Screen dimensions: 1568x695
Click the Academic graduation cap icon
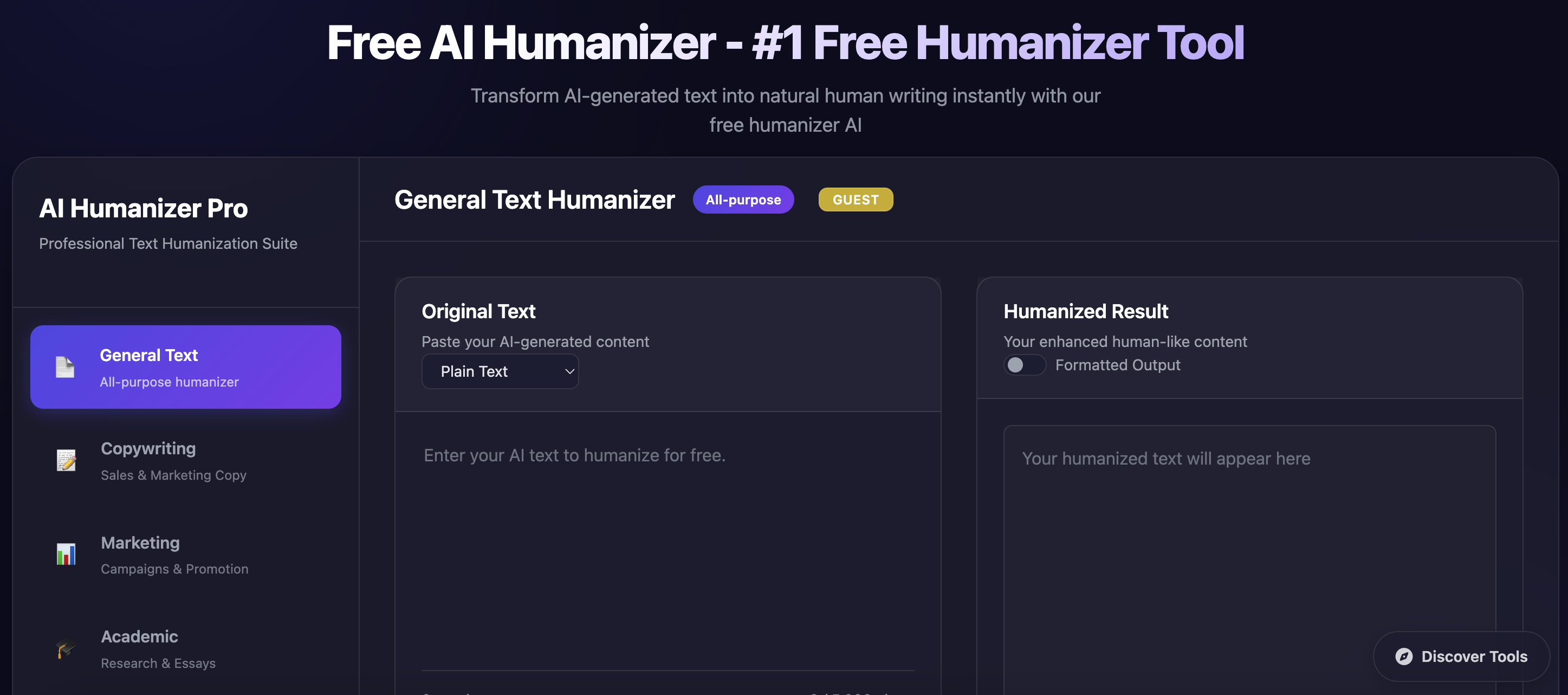coord(66,648)
